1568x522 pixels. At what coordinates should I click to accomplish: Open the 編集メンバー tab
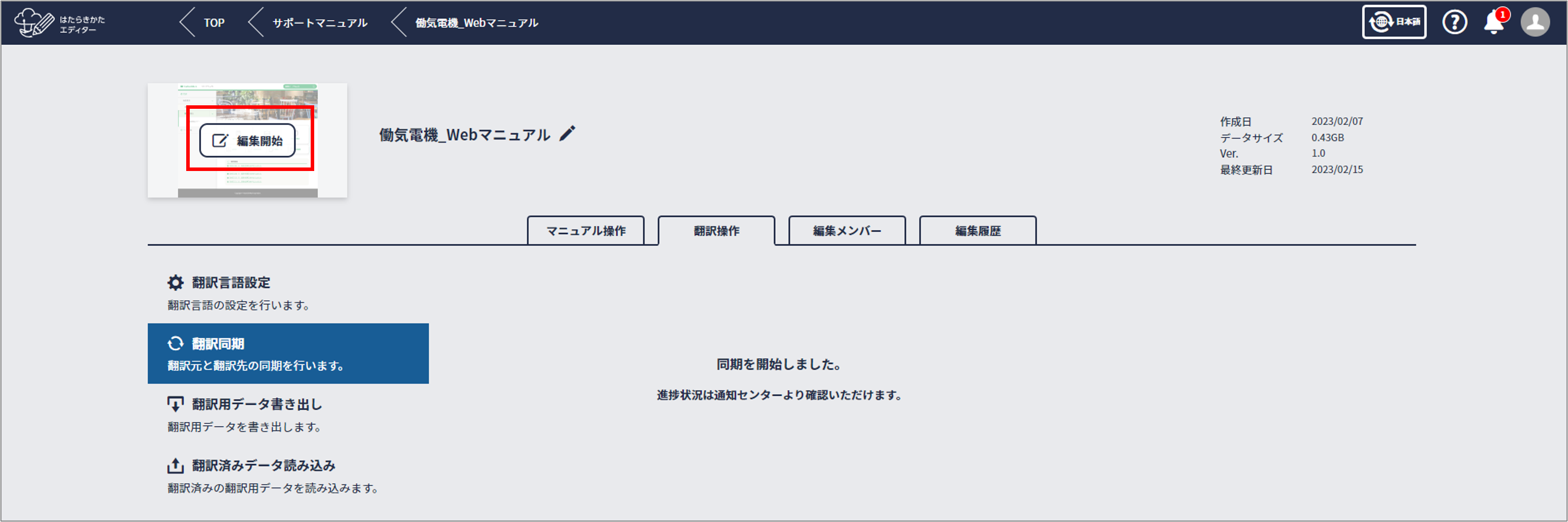[846, 231]
